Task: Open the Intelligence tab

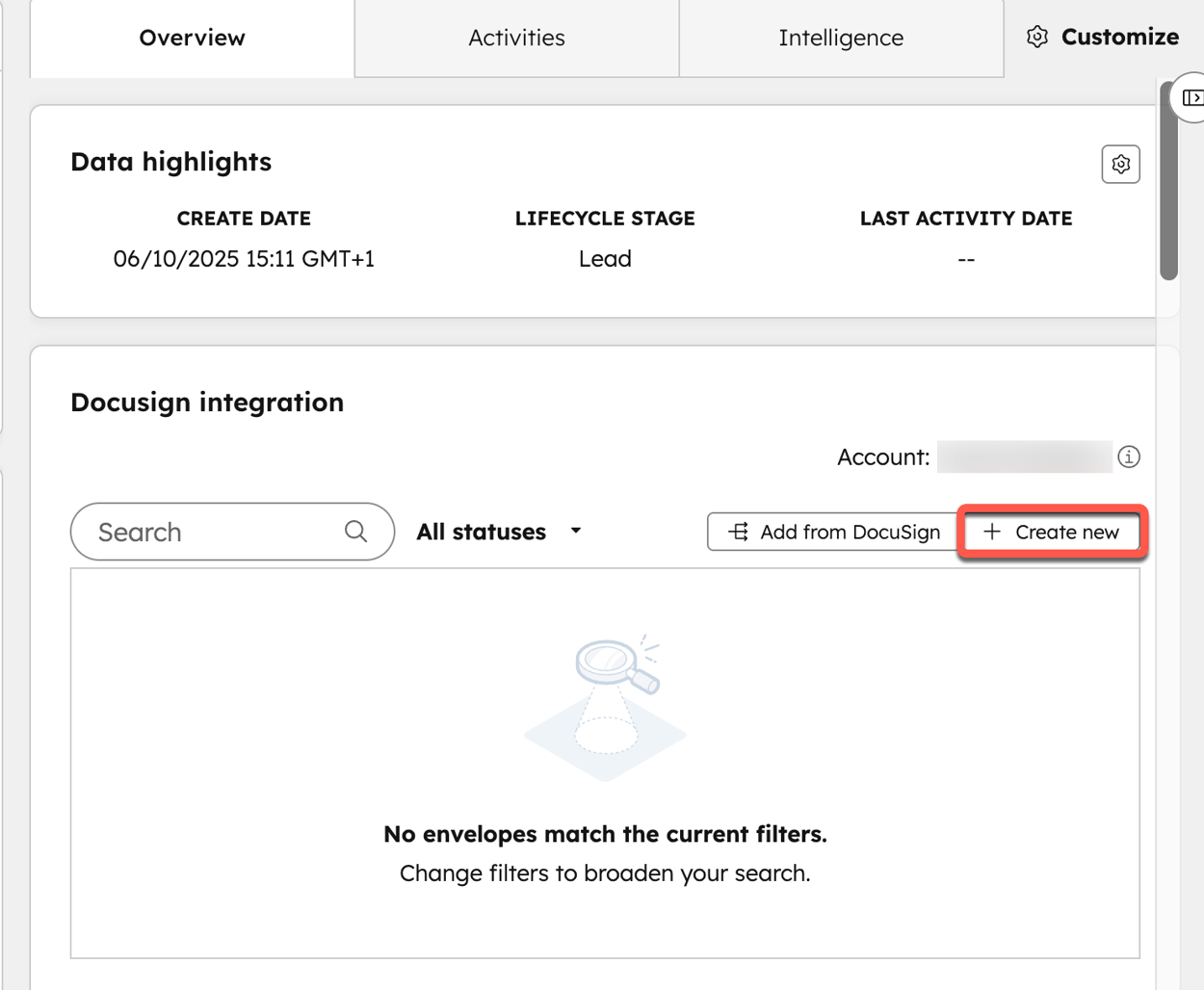Action: point(840,38)
